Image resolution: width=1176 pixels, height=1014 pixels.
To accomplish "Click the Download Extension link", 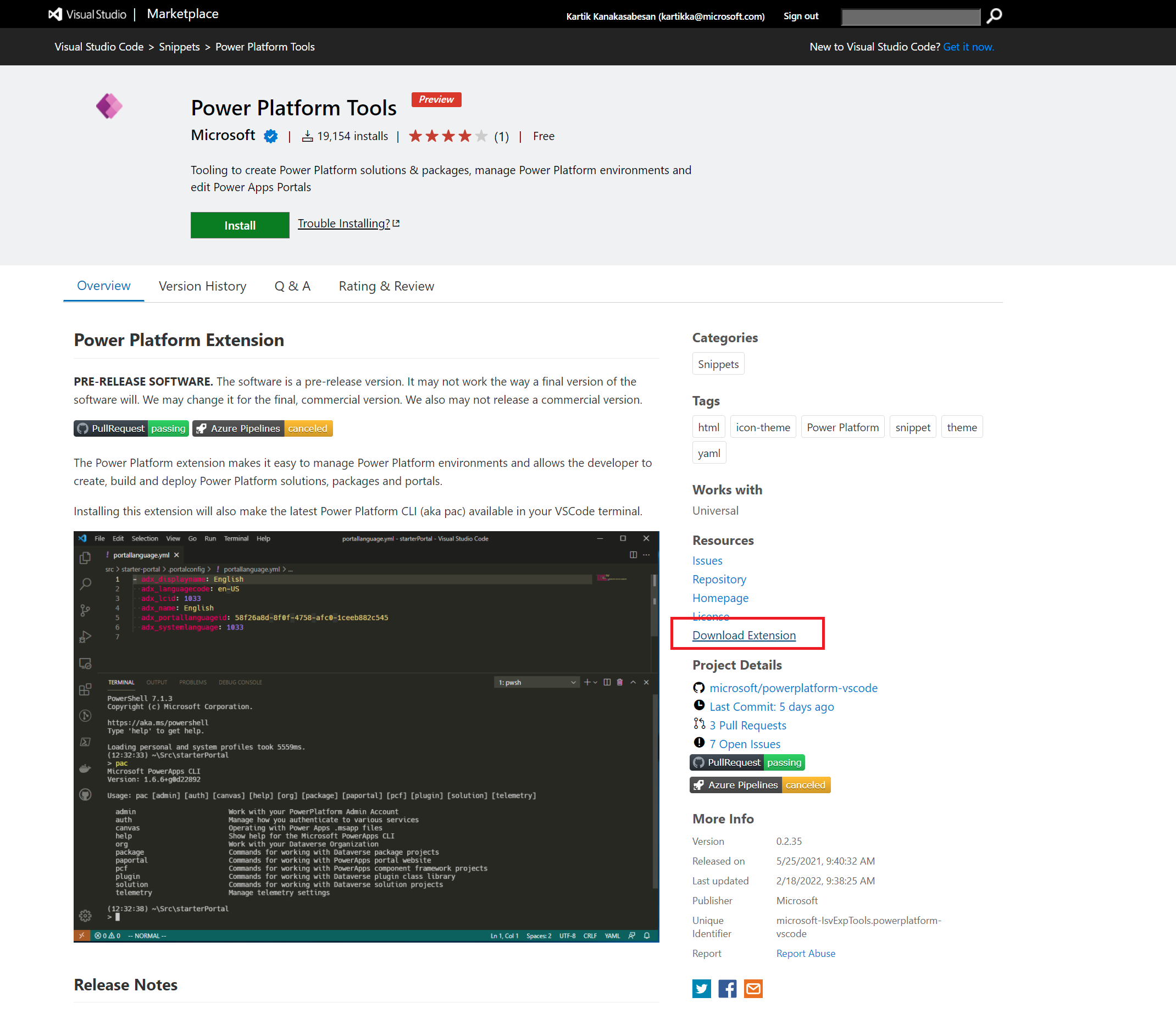I will click(x=744, y=636).
